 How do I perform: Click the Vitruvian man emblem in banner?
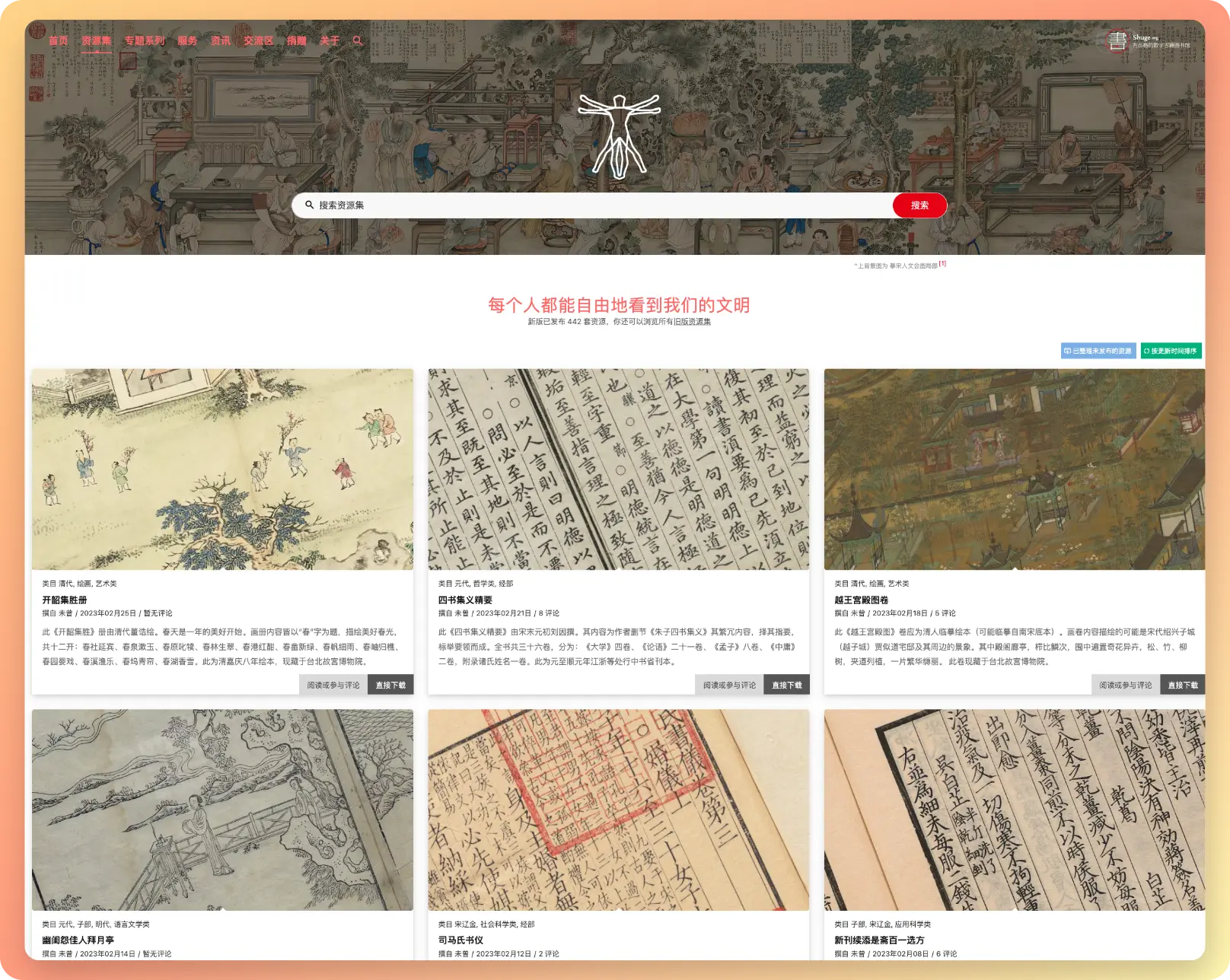point(619,136)
